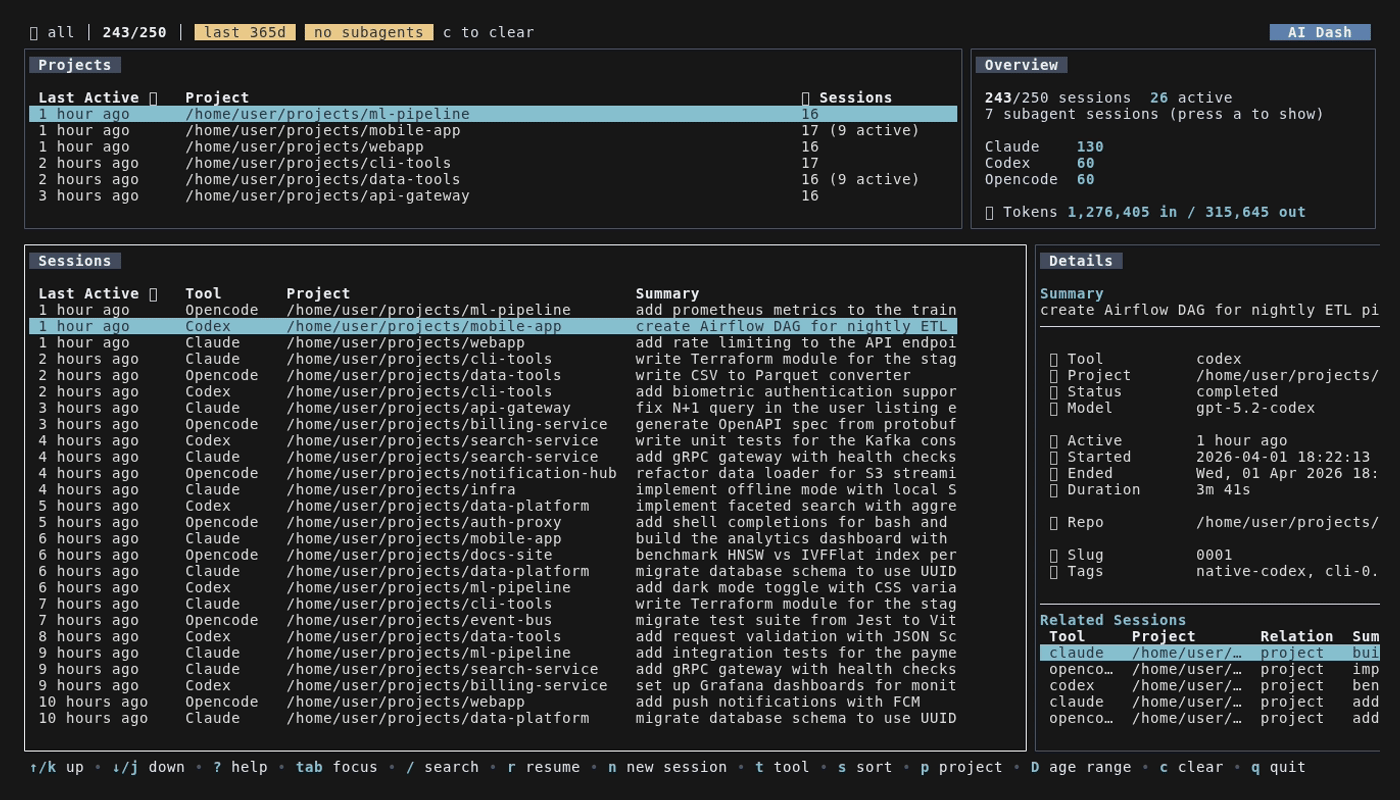
Task: Select session "implement offline mode with local S"
Action: click(x=493, y=490)
